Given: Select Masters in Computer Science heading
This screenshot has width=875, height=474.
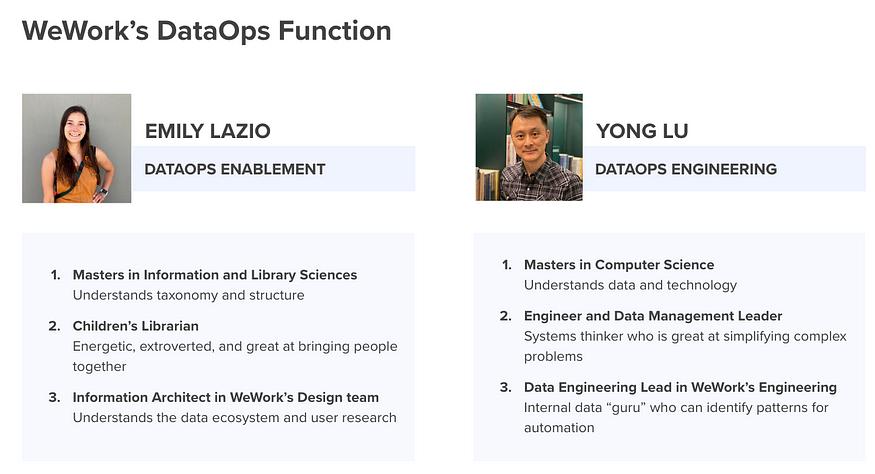Looking at the screenshot, I should click(619, 265).
